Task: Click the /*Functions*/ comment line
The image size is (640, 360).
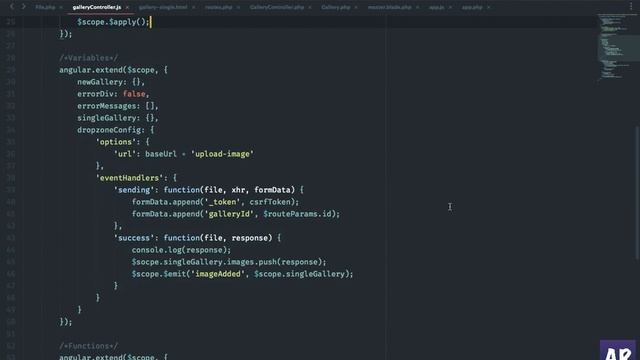Action: coord(89,346)
